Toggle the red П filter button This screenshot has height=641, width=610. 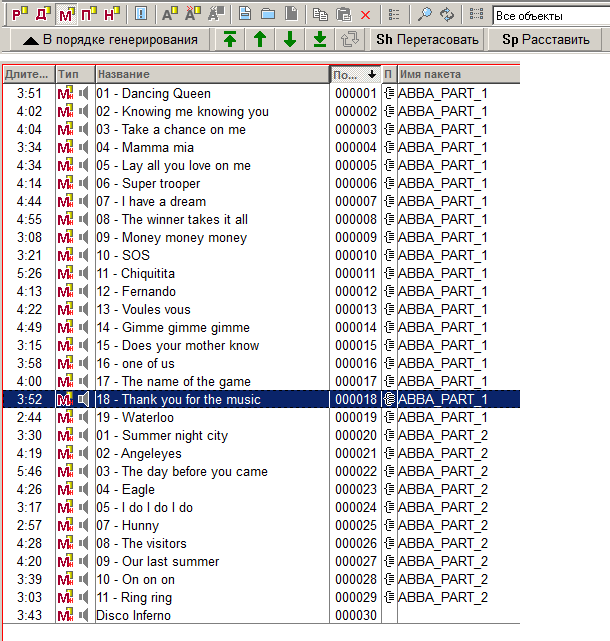89,15
